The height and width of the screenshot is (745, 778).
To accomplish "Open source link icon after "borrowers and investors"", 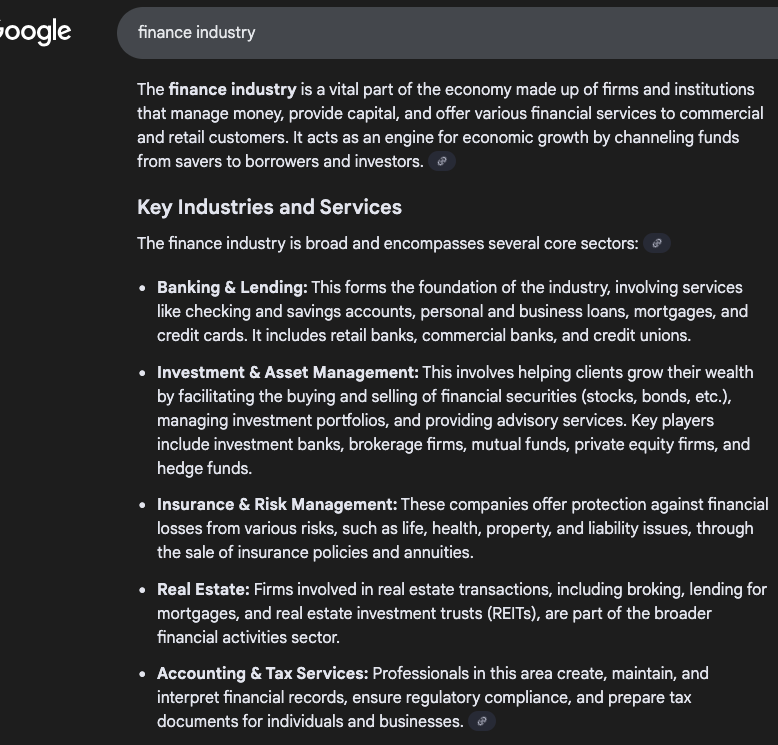I will point(442,161).
